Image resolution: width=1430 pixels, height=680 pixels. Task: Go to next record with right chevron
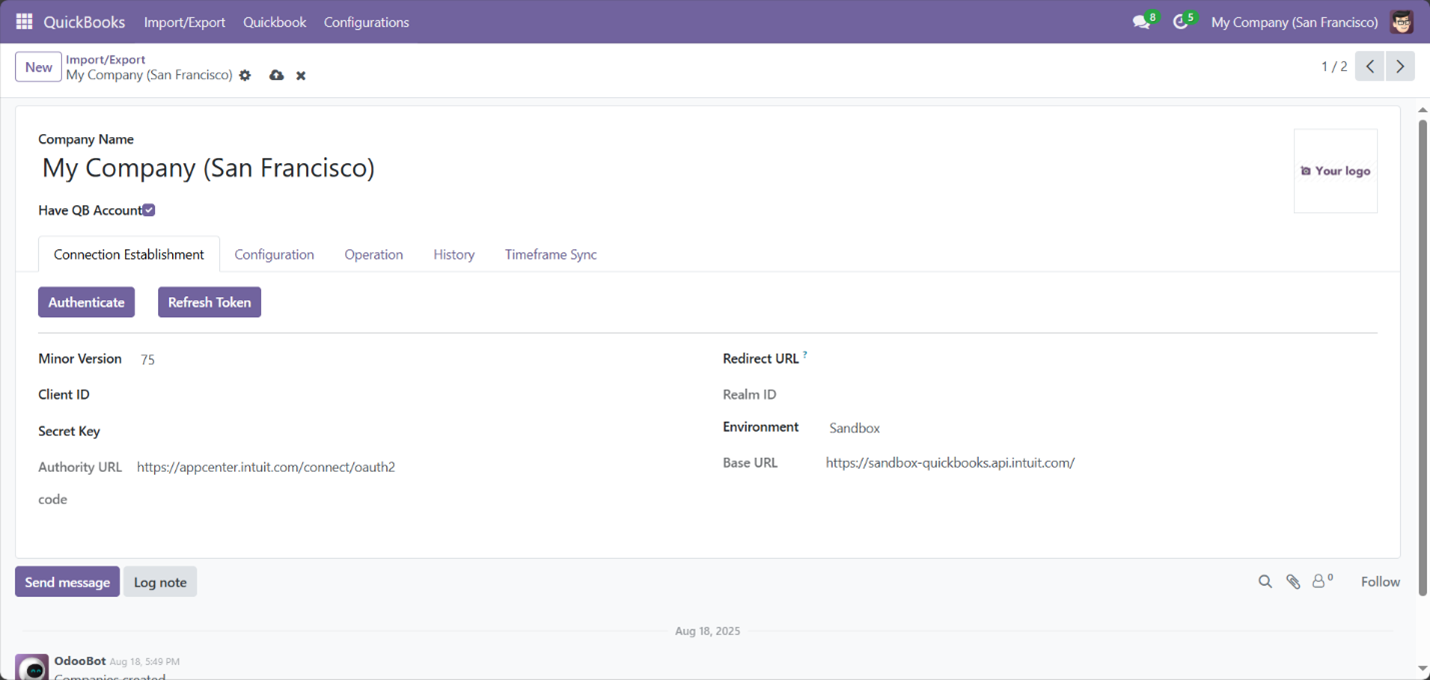coord(1399,66)
